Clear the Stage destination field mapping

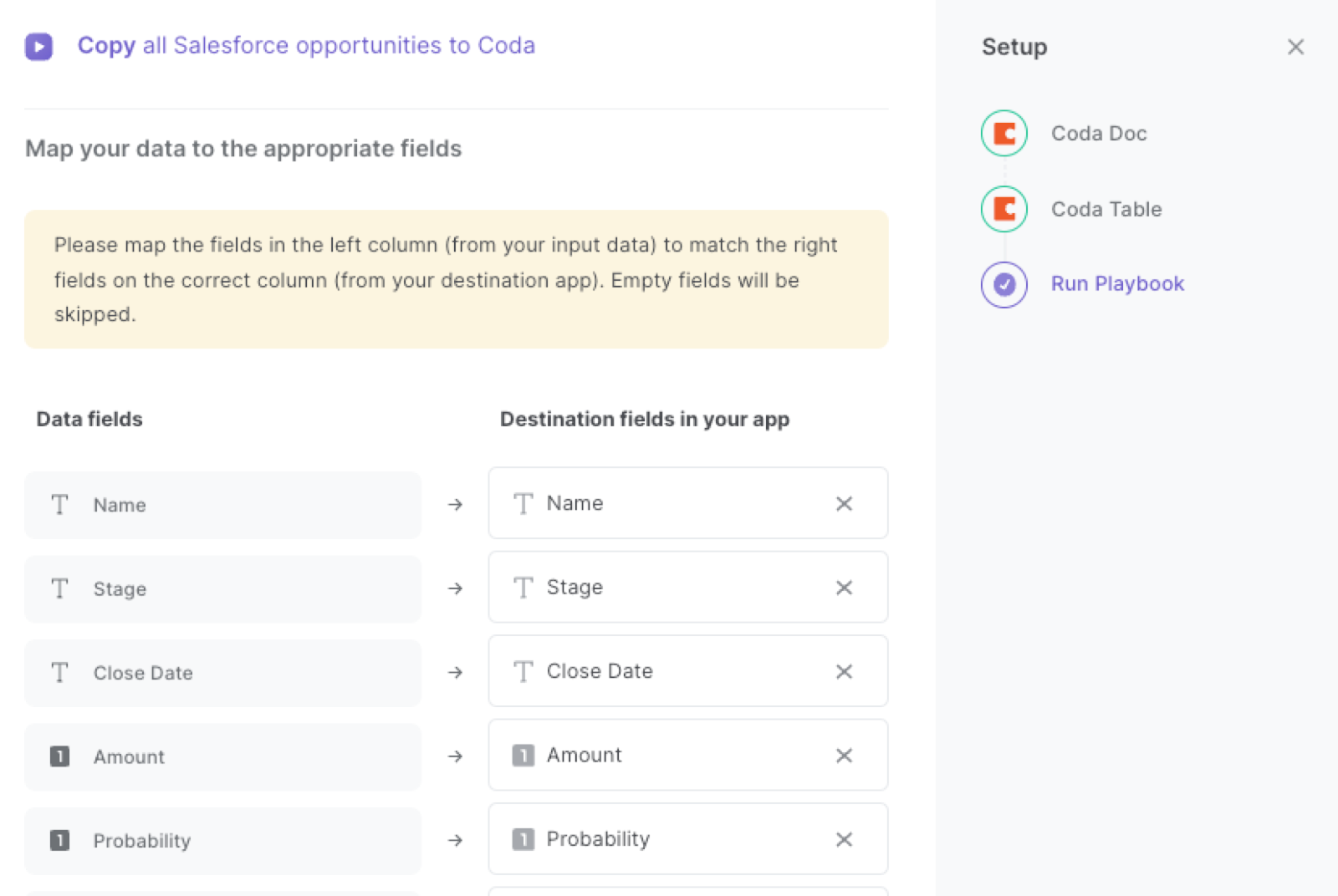(x=844, y=588)
